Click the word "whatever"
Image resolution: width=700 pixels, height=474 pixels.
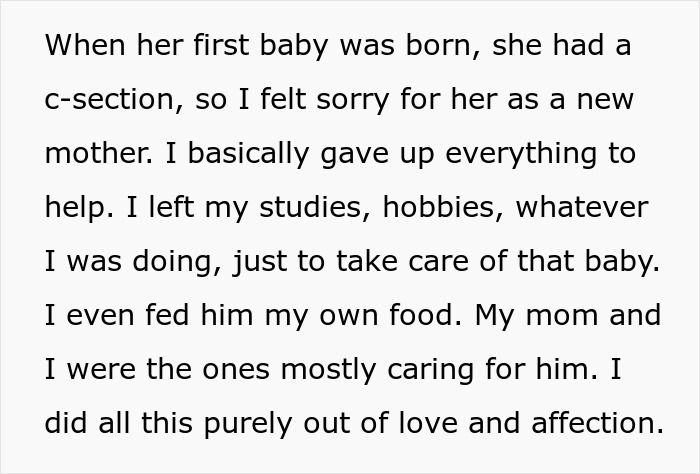click(581, 207)
